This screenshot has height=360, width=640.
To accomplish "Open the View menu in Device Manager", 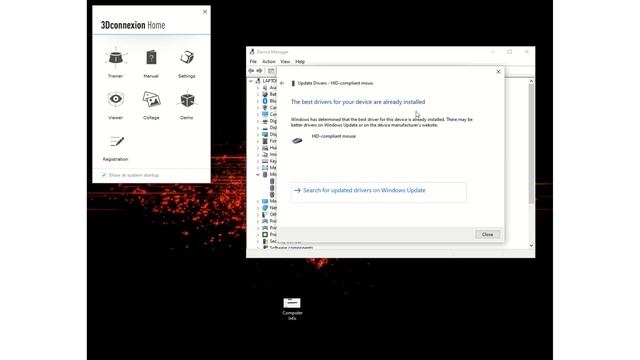I will tap(285, 62).
